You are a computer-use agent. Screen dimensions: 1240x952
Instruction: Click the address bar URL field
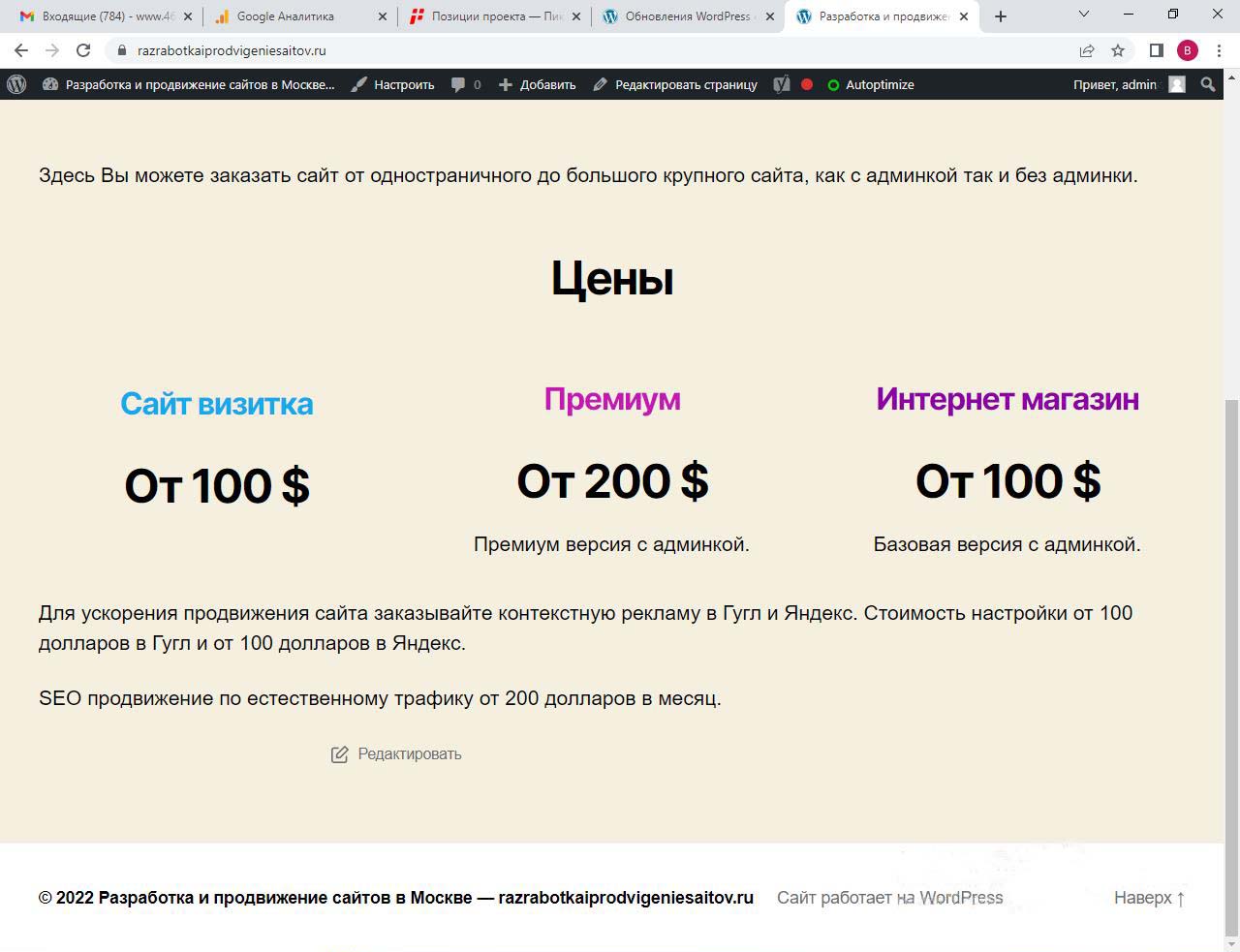(x=581, y=50)
